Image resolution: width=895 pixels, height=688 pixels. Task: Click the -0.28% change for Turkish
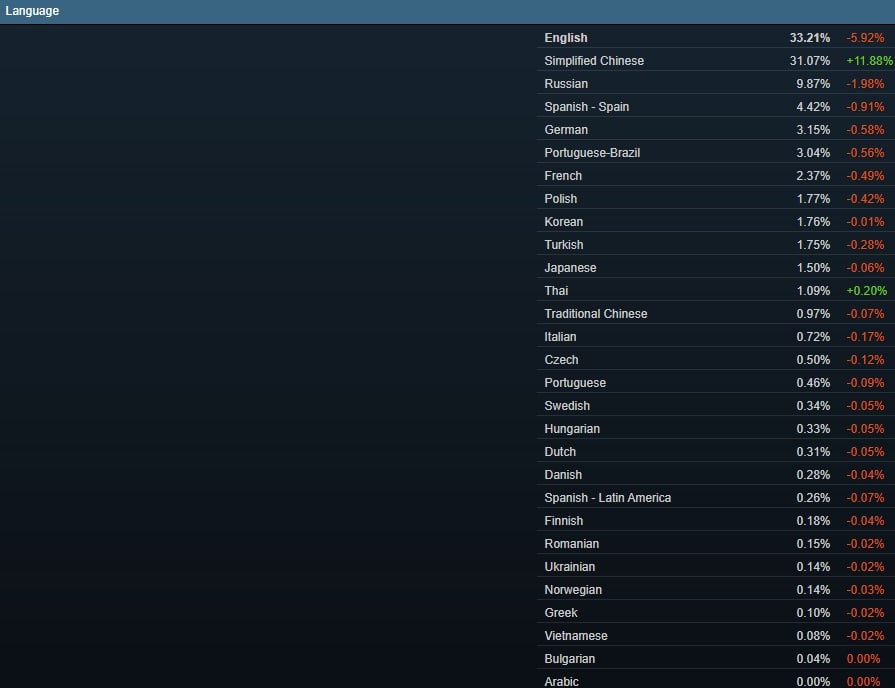(865, 244)
